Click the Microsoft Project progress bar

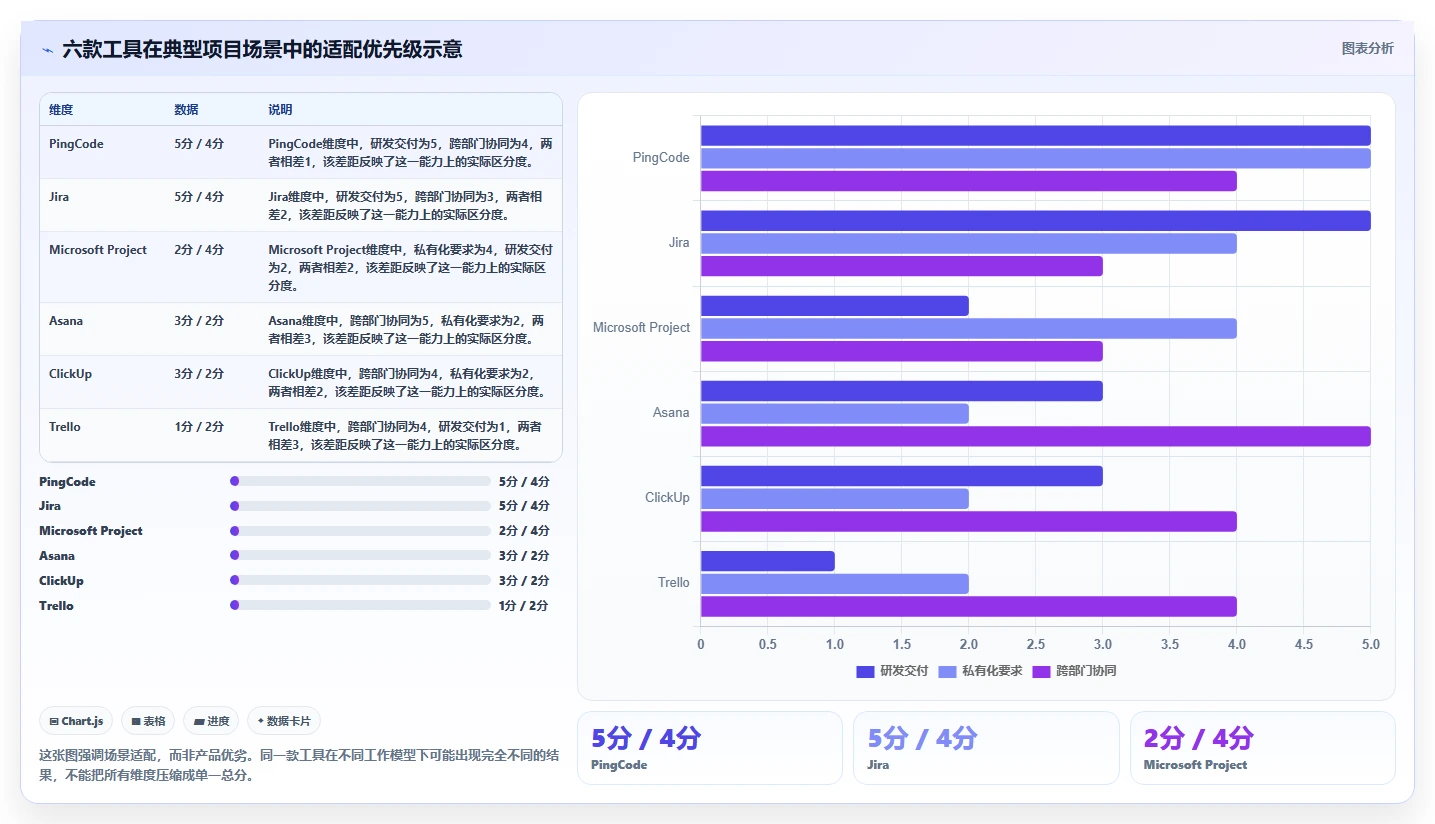(360, 531)
